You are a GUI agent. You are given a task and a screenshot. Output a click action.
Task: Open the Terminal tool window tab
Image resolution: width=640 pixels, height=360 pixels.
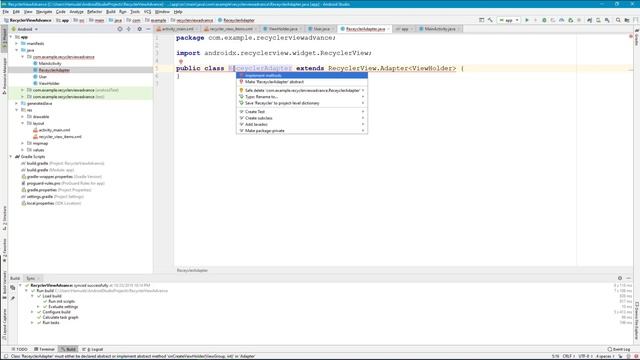coord(44,349)
